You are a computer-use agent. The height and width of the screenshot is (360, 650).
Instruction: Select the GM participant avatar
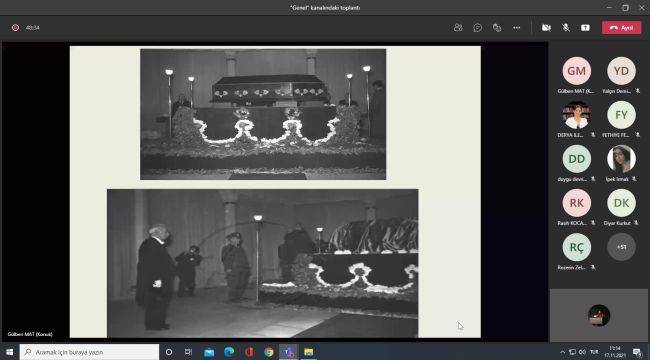(x=577, y=71)
